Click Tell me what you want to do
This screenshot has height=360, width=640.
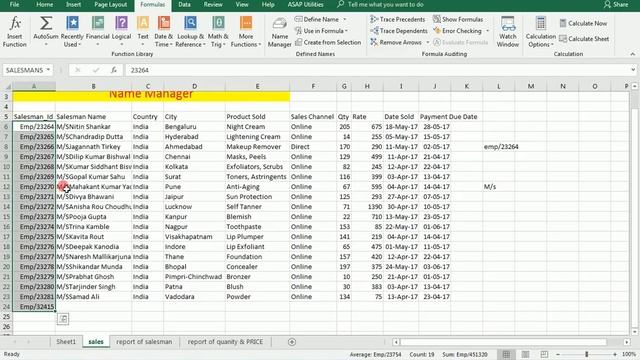pos(381,4)
